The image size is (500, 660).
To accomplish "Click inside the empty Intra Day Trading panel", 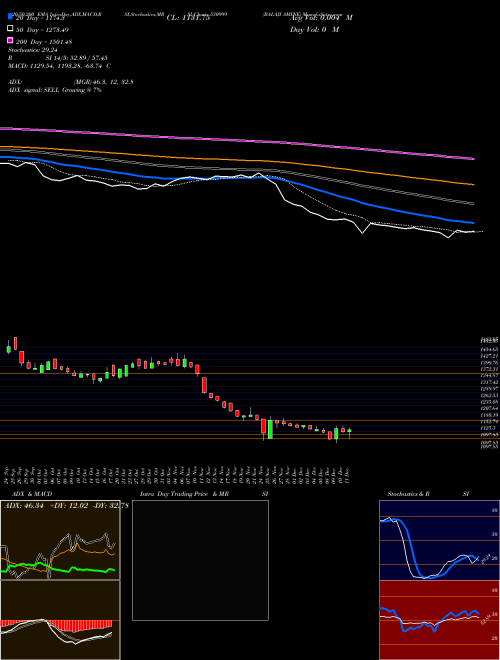I will pos(200,560).
